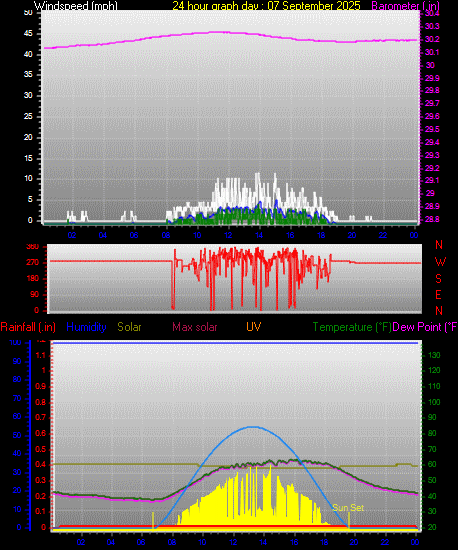
Task: Select the orange UV legend label
Action: [253, 327]
